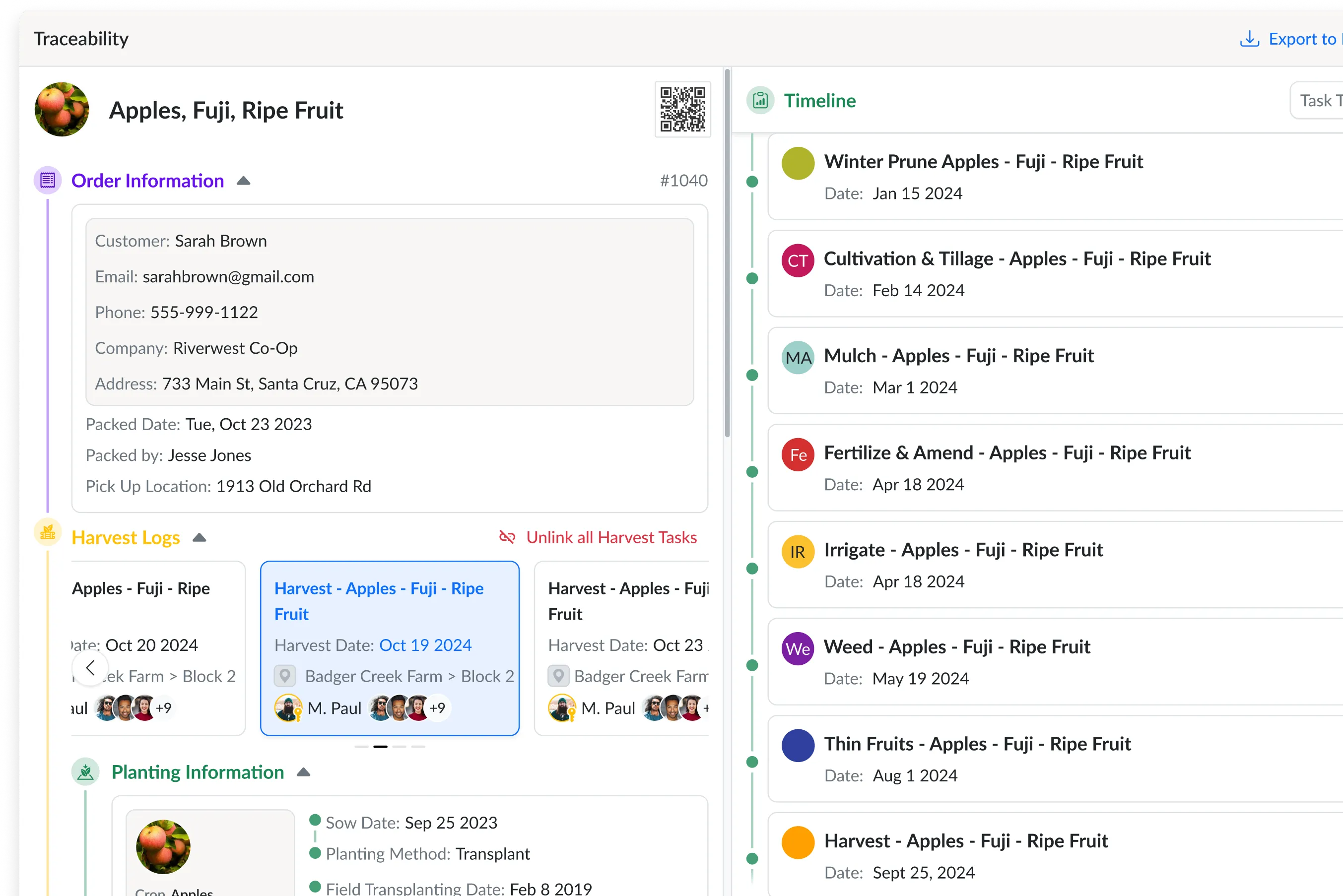Go to the previous harvest log card

pos(90,667)
